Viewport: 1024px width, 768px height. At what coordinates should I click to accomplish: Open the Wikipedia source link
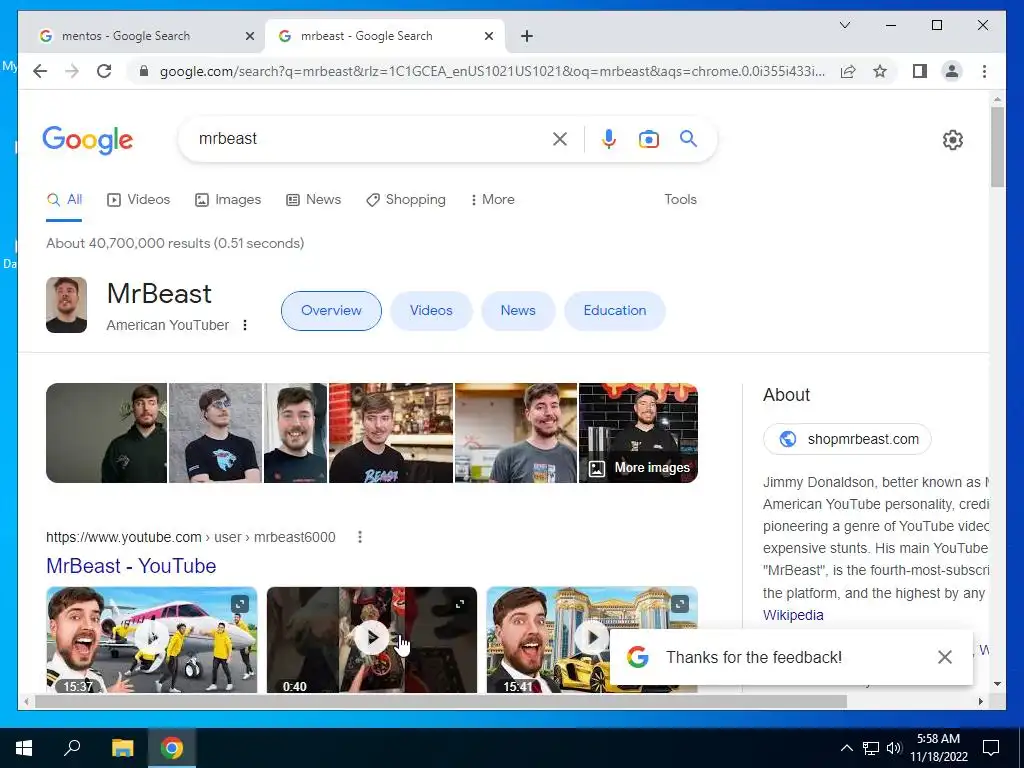(x=793, y=615)
